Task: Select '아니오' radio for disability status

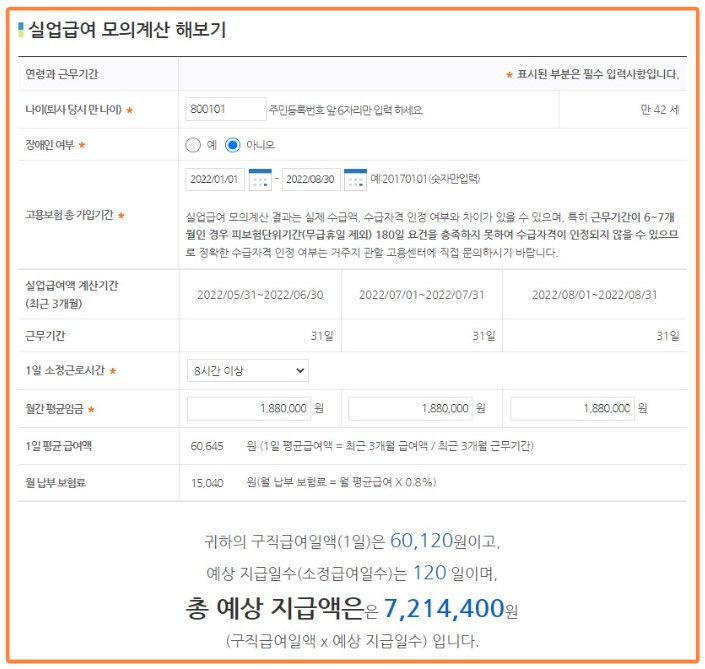Action: (232, 145)
